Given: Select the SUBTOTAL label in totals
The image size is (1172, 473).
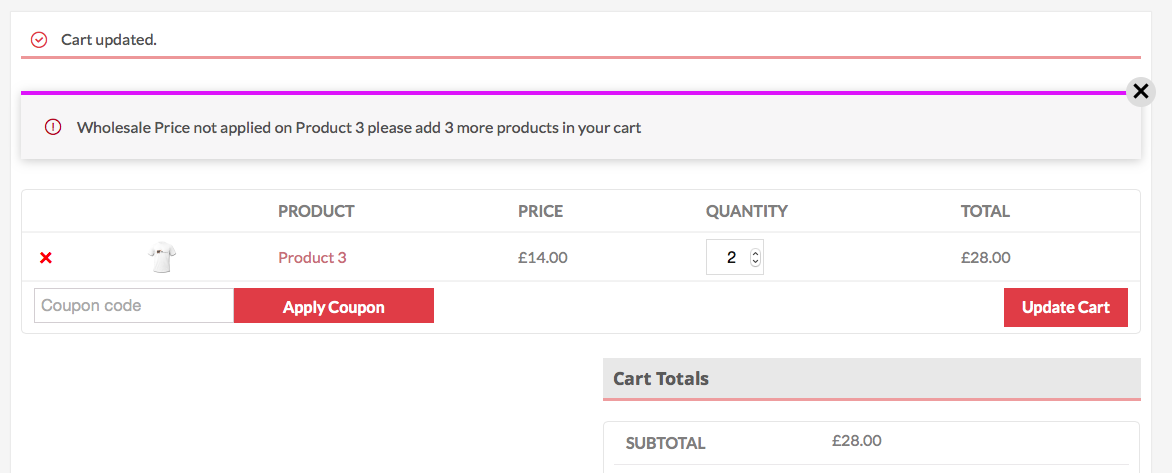Looking at the screenshot, I should point(665,443).
